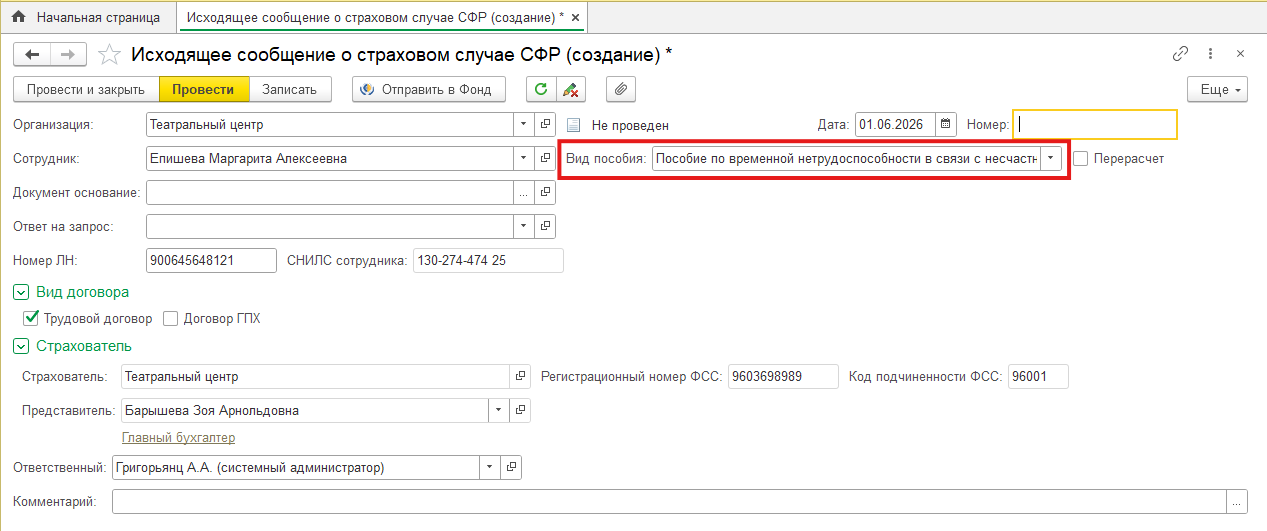Click the Номер ЛН field

(x=211, y=260)
